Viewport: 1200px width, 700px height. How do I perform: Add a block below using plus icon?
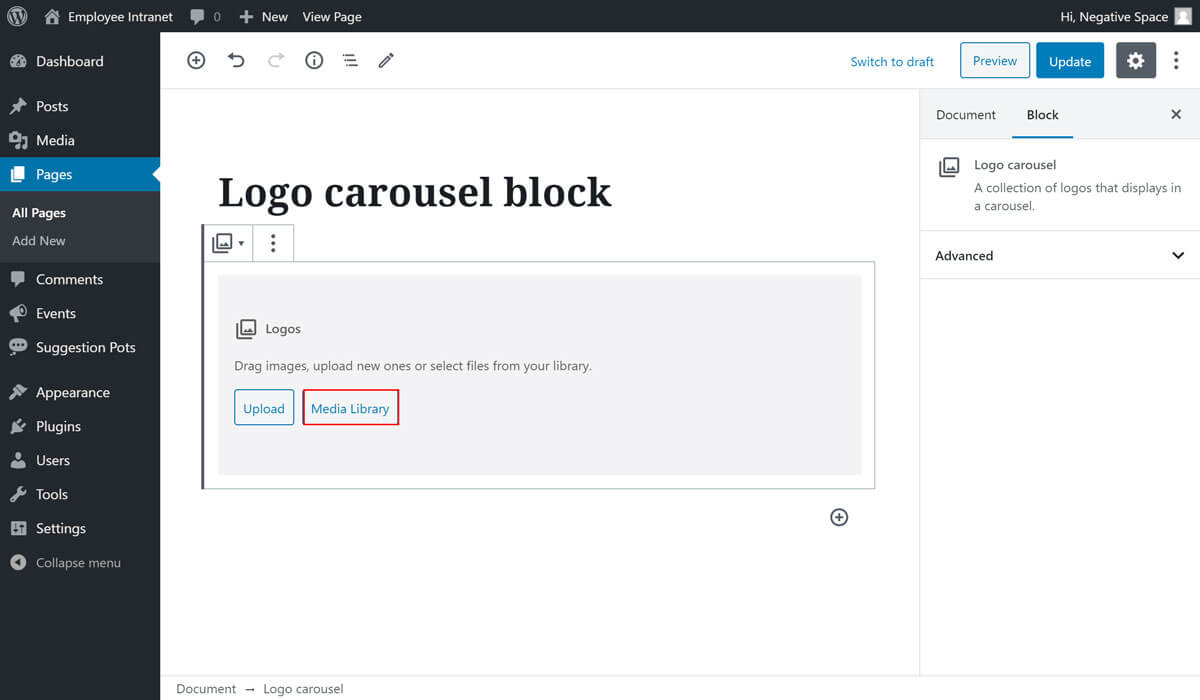click(x=839, y=517)
